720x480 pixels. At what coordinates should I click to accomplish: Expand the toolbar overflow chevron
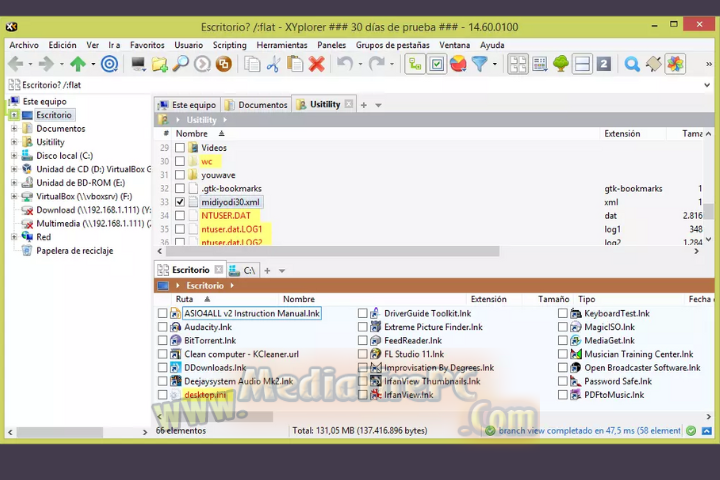point(709,64)
